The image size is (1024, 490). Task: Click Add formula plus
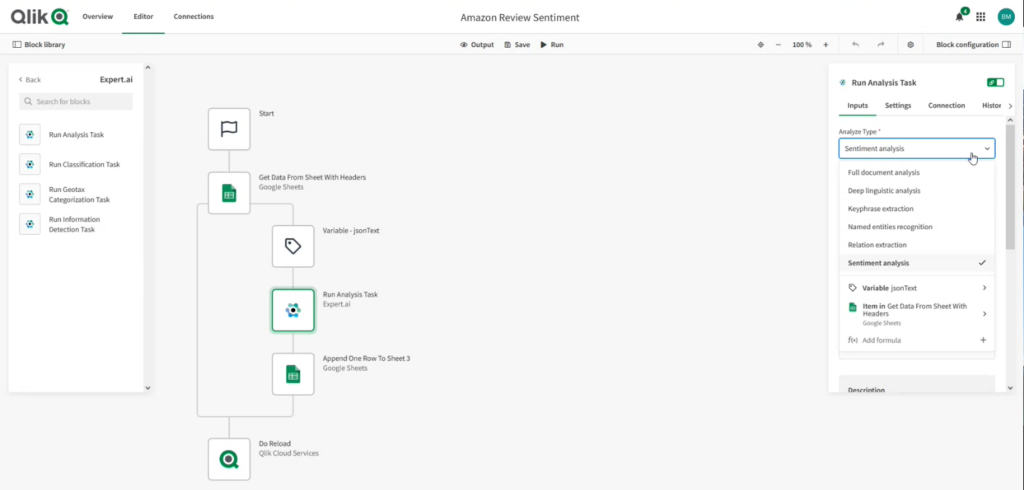984,340
